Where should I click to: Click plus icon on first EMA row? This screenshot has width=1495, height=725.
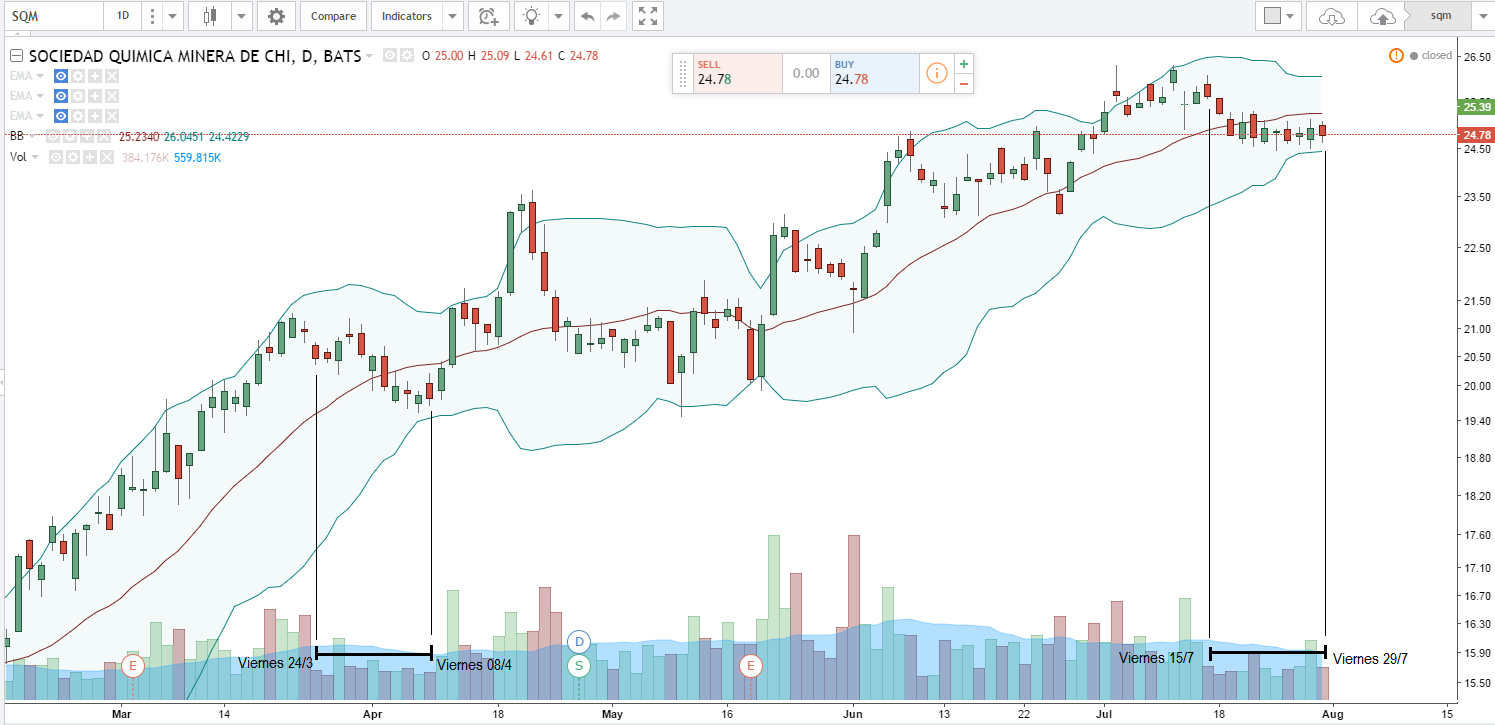tap(94, 76)
